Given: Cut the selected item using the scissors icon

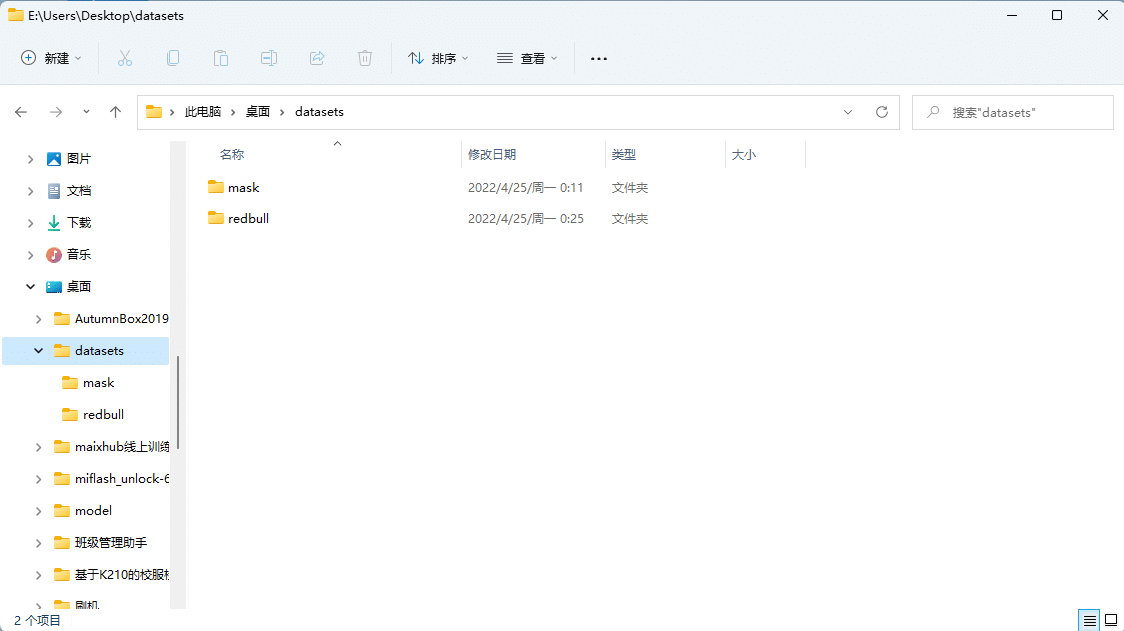Looking at the screenshot, I should click(124, 58).
